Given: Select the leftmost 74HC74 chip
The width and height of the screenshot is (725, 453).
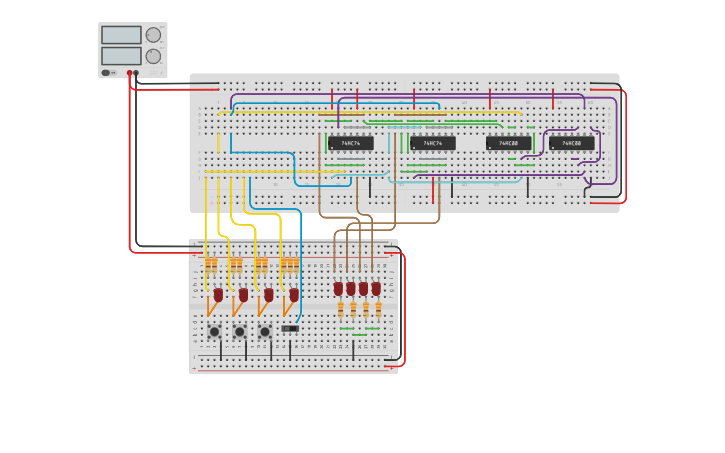Looking at the screenshot, I should click(350, 143).
